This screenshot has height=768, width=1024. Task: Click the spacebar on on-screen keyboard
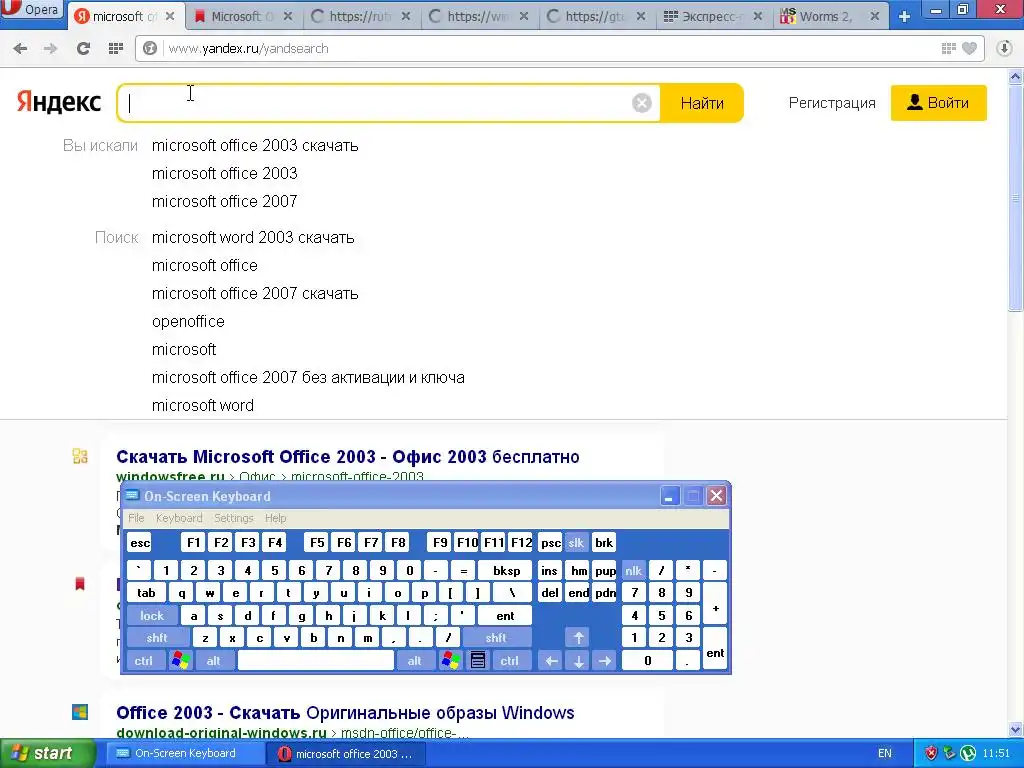315,661
